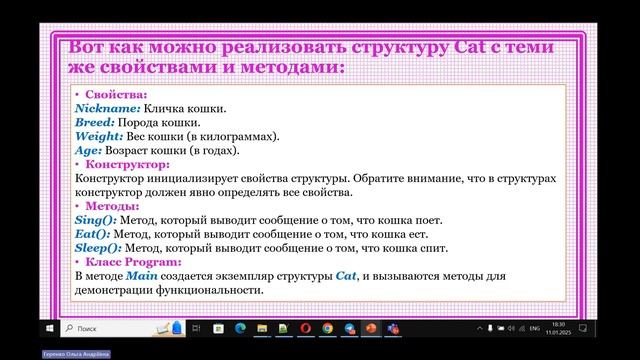This screenshot has height=360, width=640.
Task: Switch the ENG input language indicator
Action: (535, 329)
